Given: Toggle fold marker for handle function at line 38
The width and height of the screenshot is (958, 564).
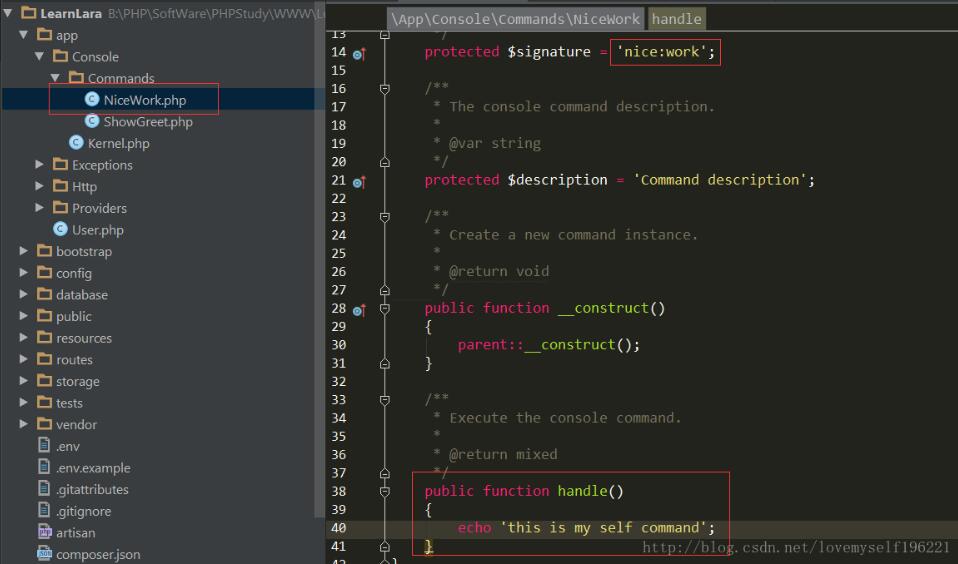Looking at the screenshot, I should click(x=385, y=491).
